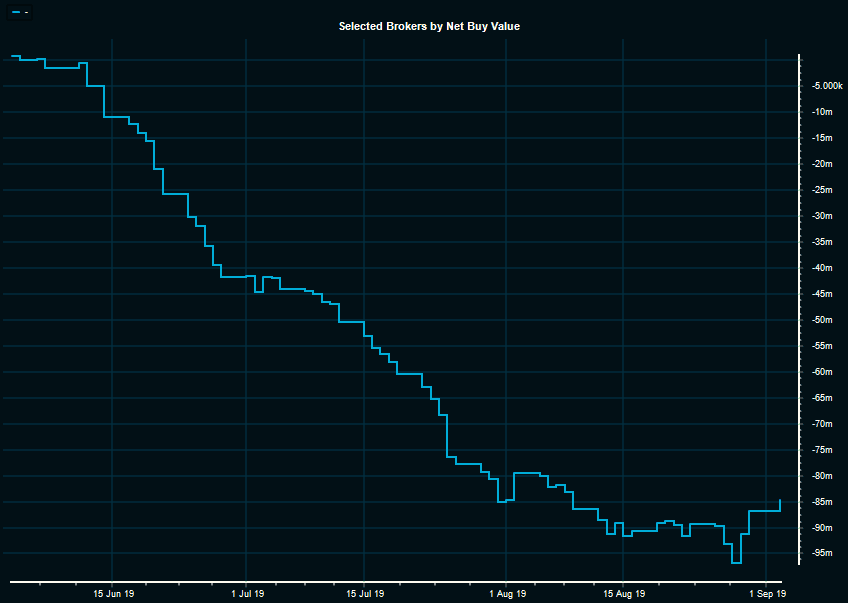This screenshot has height=603, width=848.
Task: Click the rightmost end of the blue line
Action: pyautogui.click(x=780, y=501)
